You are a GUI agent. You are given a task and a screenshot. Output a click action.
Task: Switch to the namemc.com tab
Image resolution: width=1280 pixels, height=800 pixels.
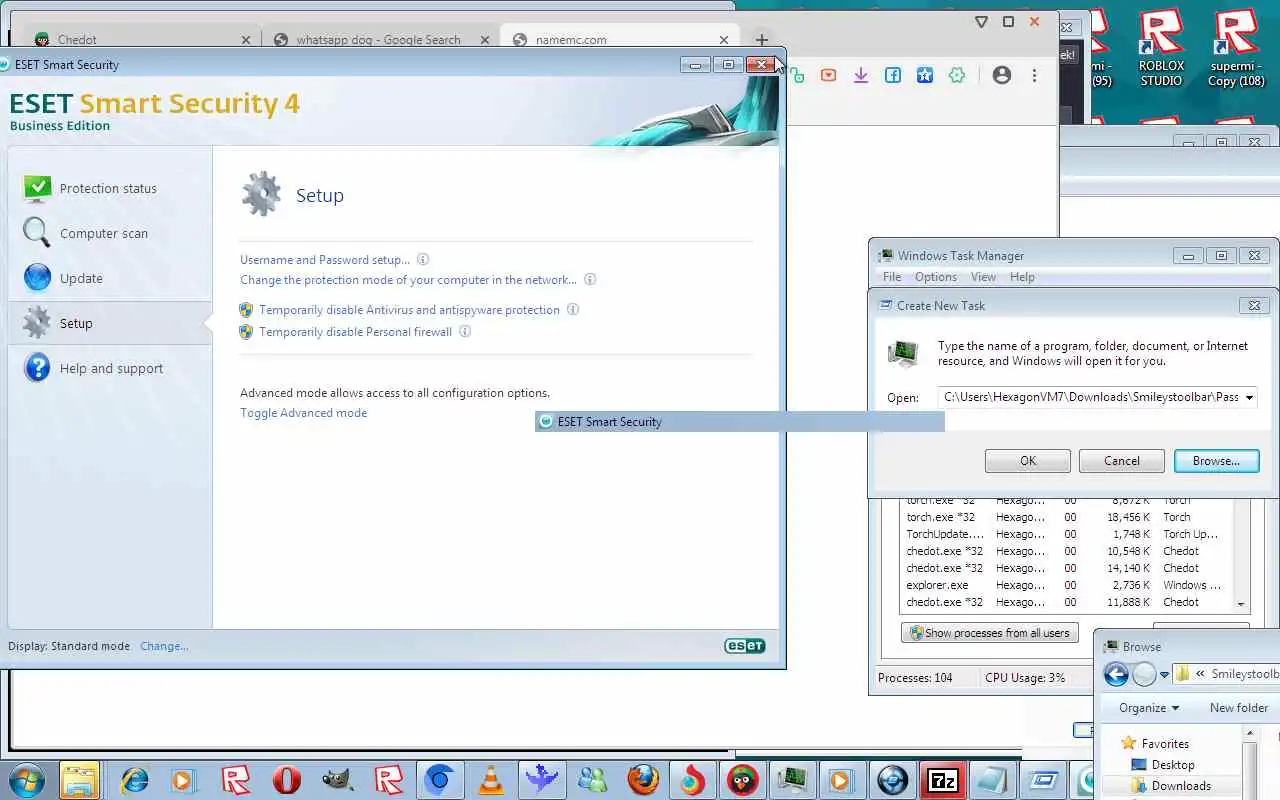click(x=620, y=40)
